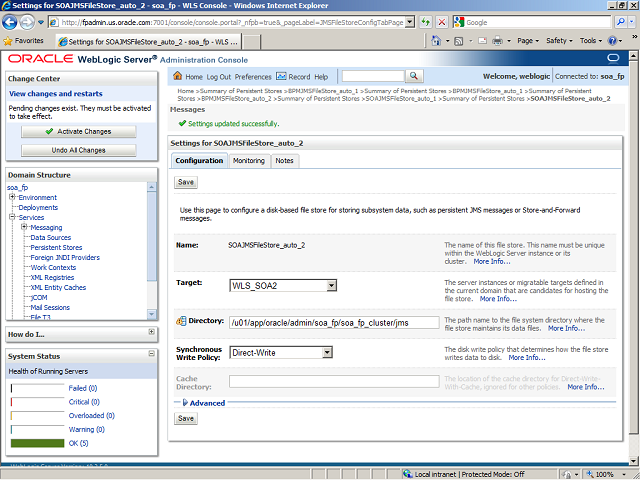
Task: Collapse the System Status panel
Action: tap(151, 356)
